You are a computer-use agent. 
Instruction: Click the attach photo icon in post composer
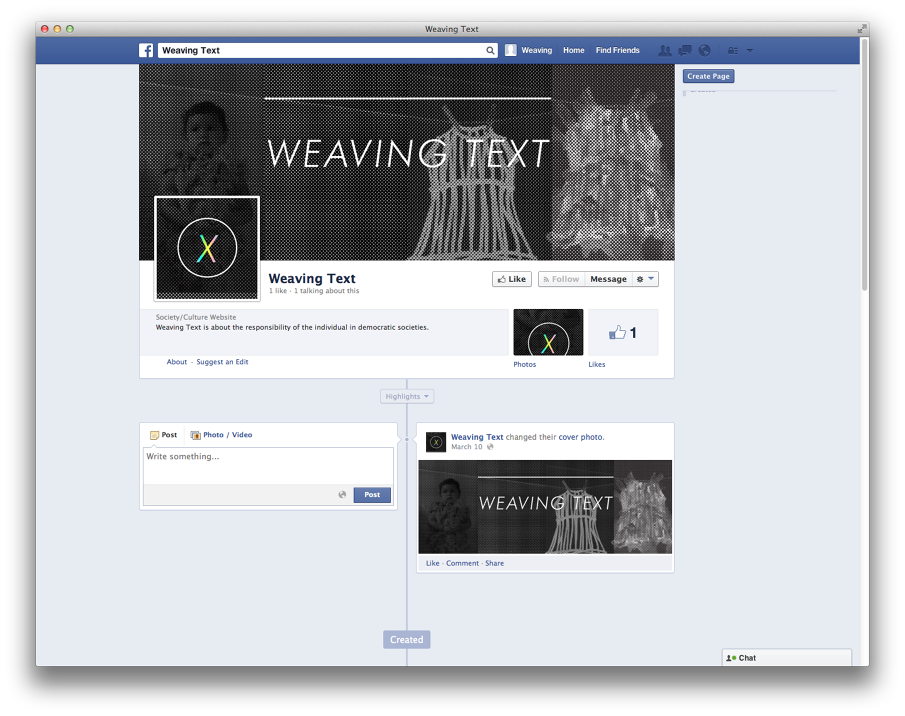[342, 494]
